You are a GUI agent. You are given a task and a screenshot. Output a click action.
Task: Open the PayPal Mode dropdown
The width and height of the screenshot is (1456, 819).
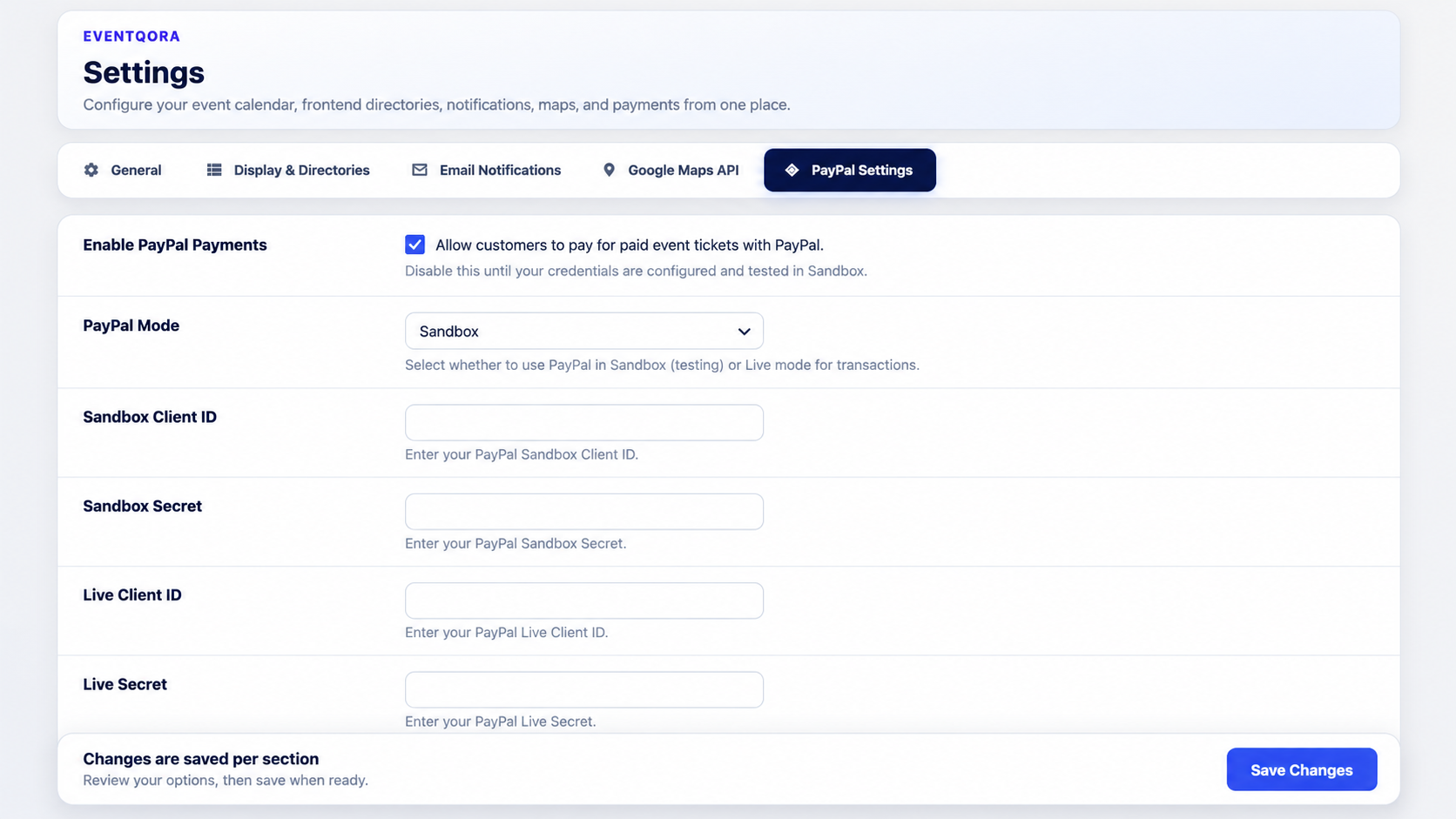584,331
